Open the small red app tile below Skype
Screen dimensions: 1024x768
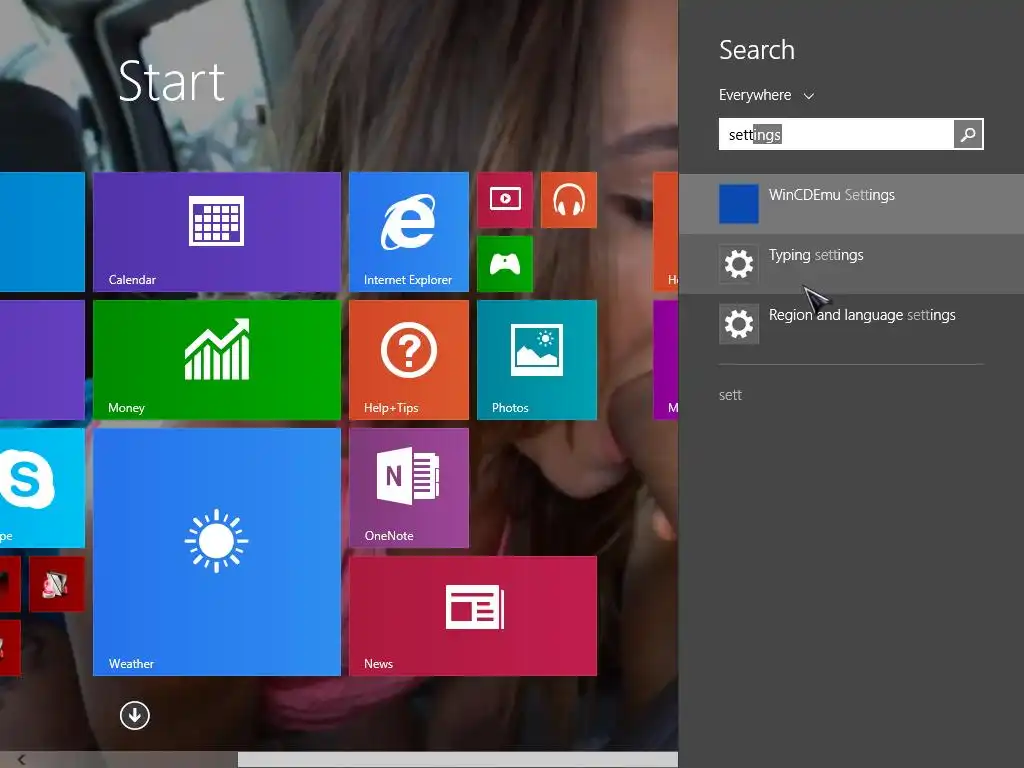(x=57, y=584)
